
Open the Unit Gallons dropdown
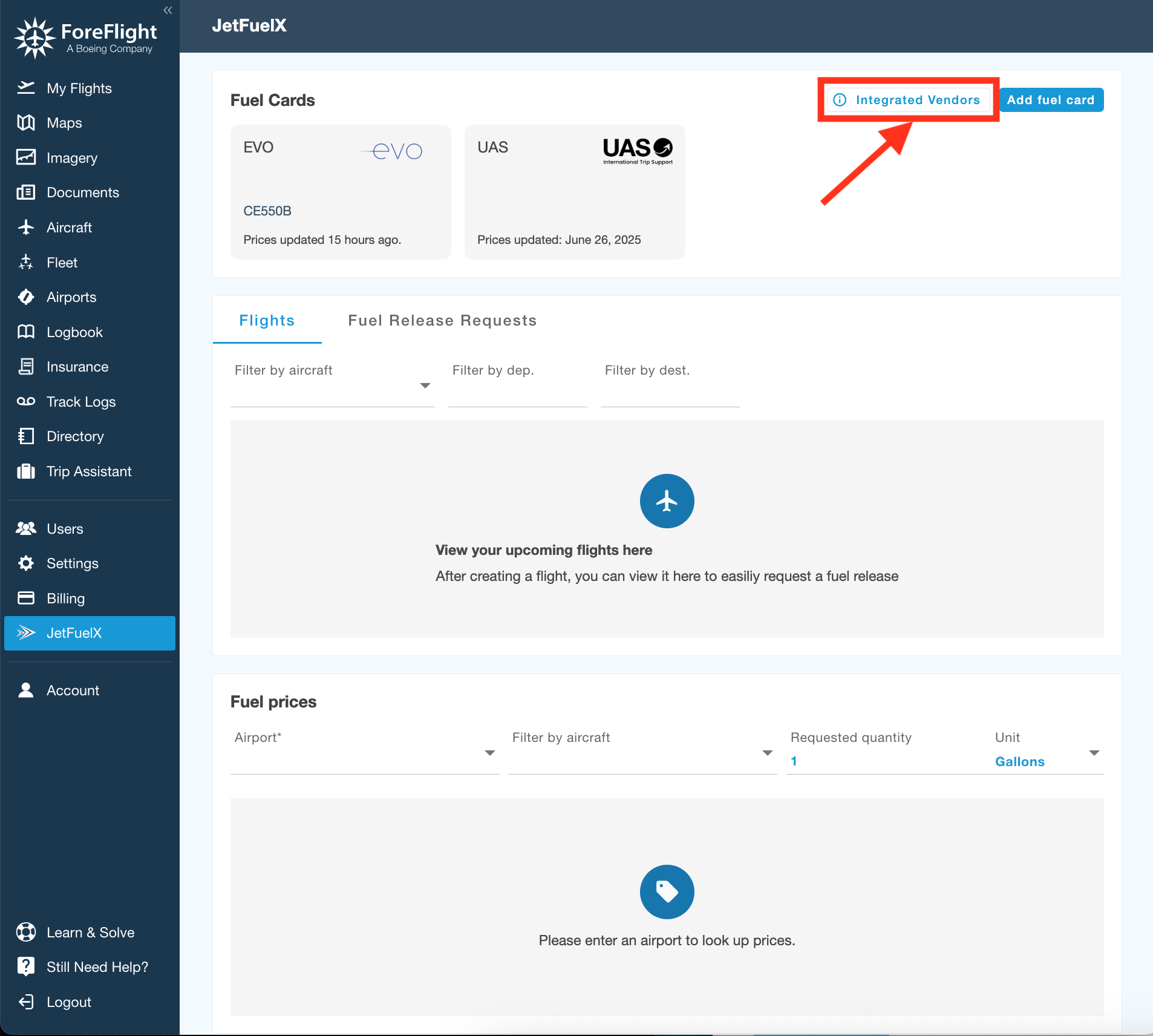[1047, 752]
